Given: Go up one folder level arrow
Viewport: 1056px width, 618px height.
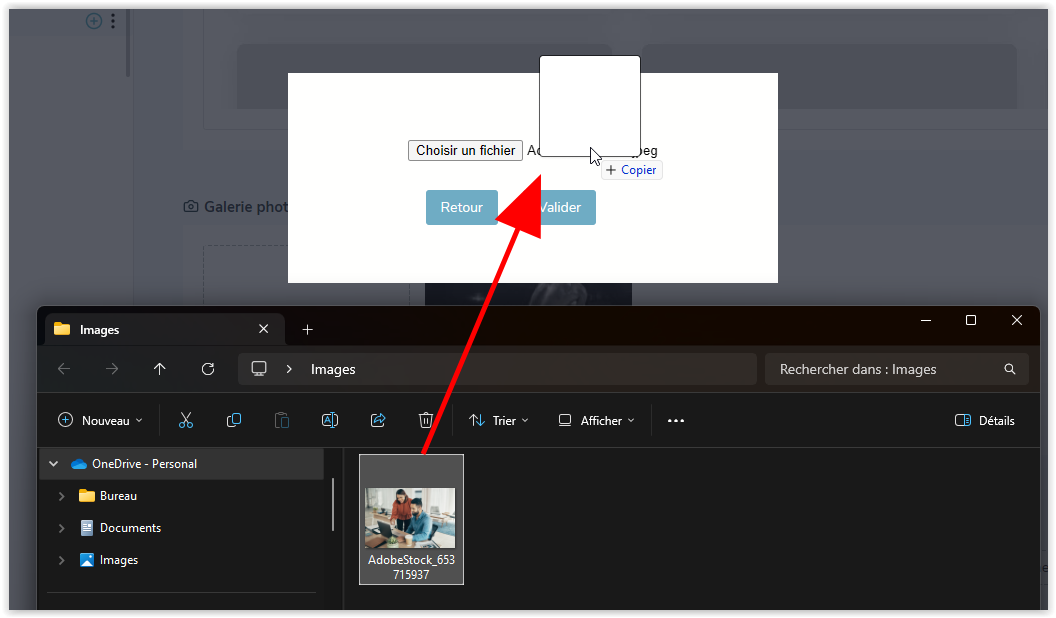Looking at the screenshot, I should [160, 369].
